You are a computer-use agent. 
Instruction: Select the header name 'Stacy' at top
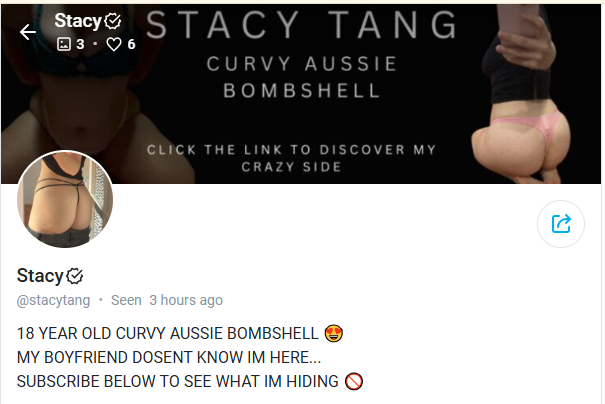(78, 20)
